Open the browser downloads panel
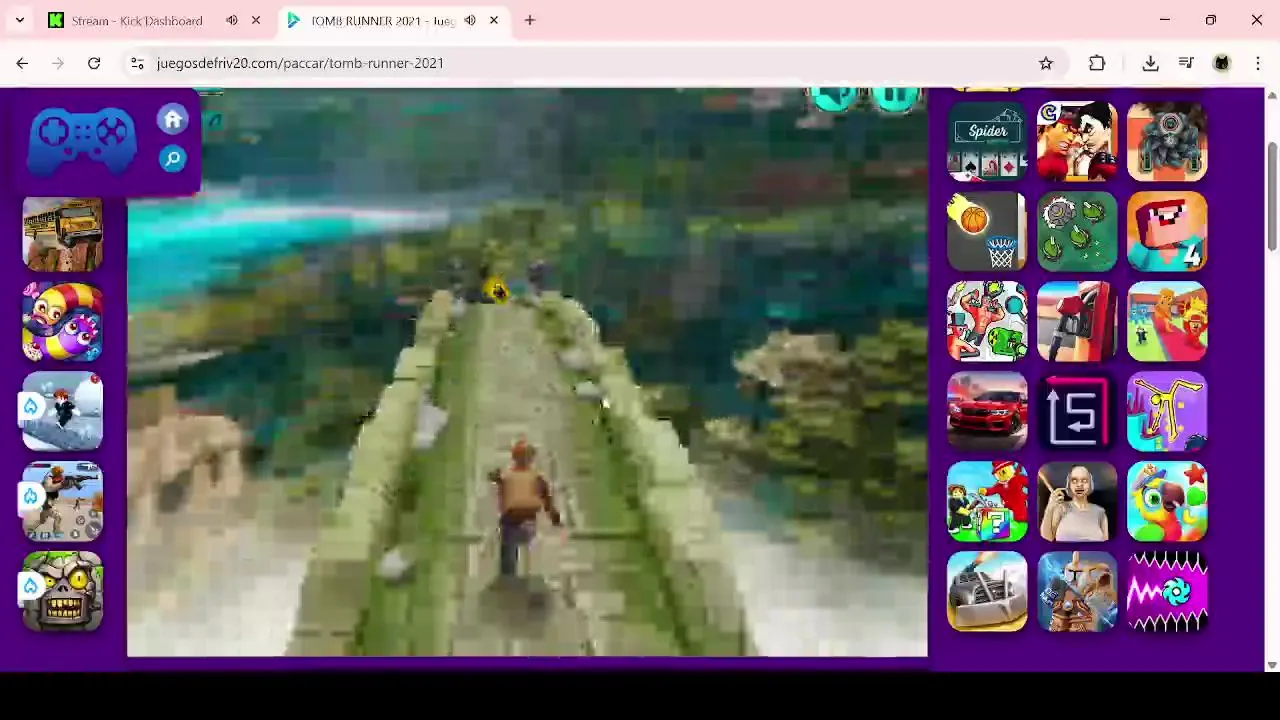 pyautogui.click(x=1150, y=63)
